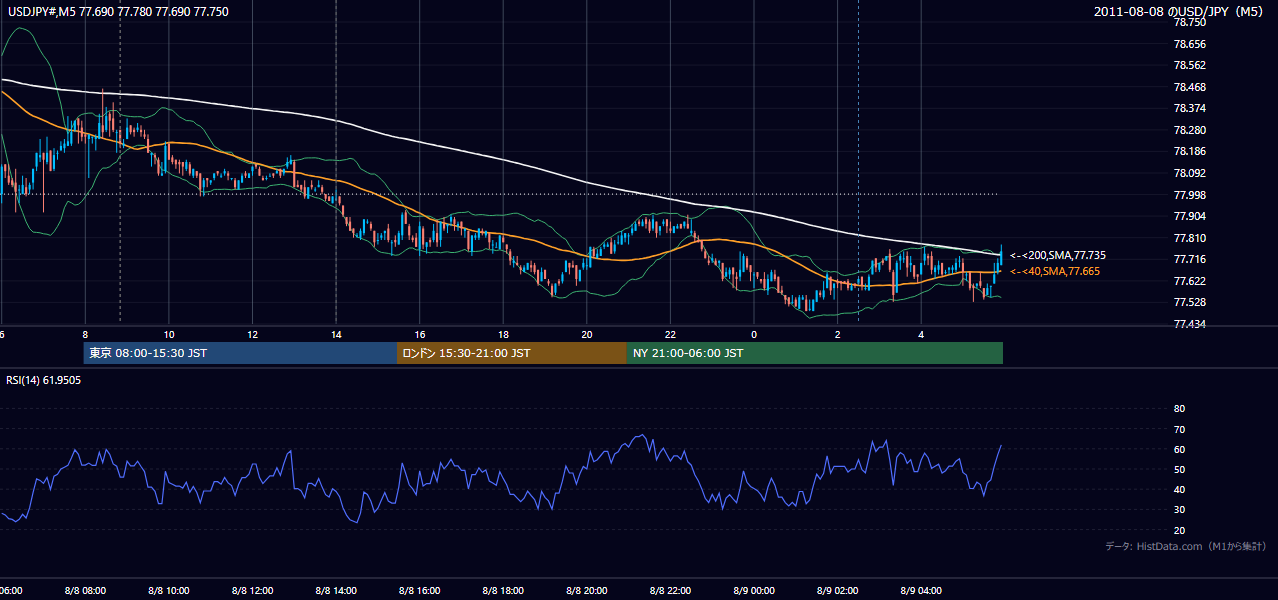Viewport: 1278px width, 600px height.
Task: Click price axis value 77.998
Action: (1189, 194)
